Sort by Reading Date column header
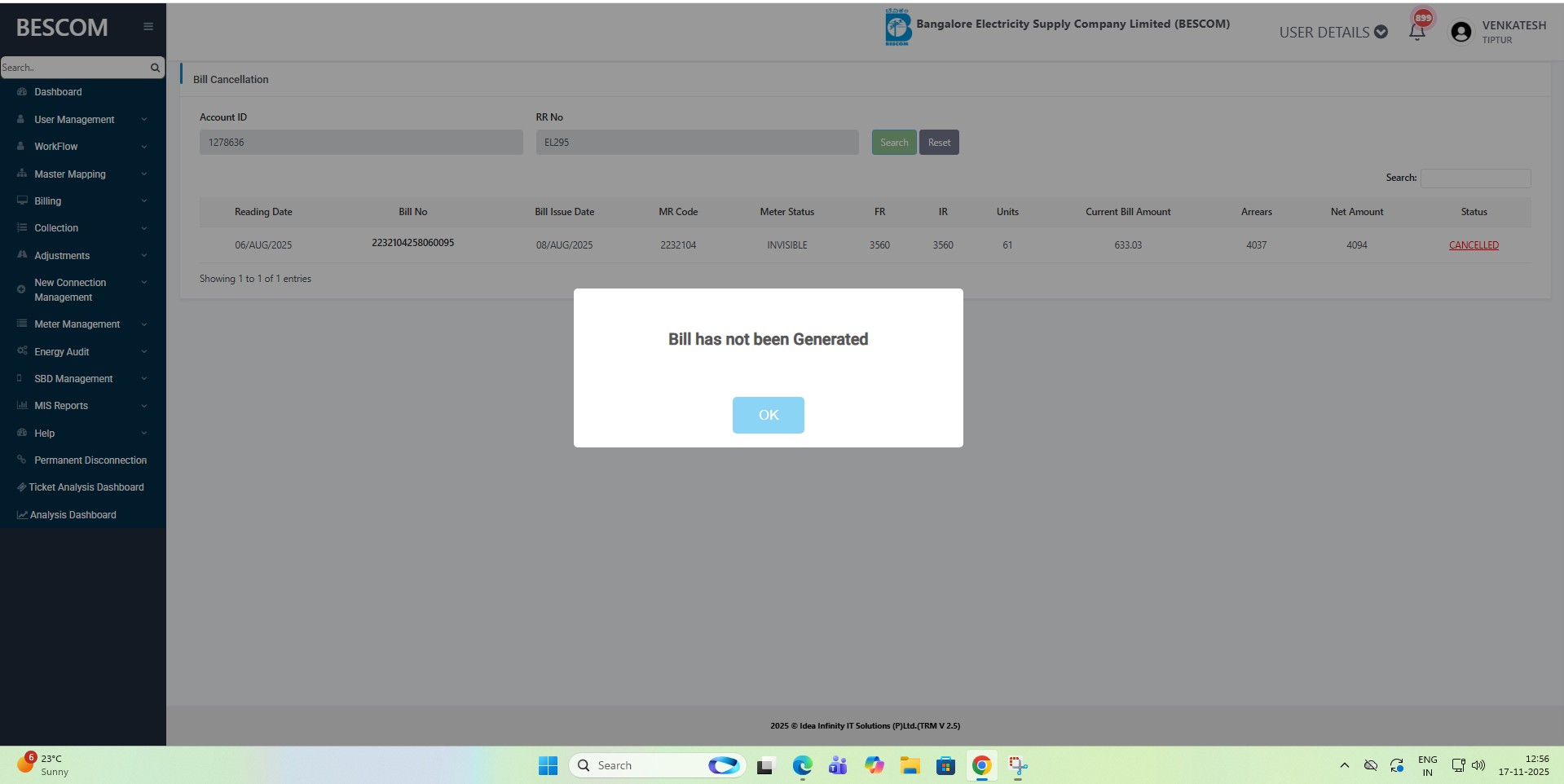 tap(263, 212)
